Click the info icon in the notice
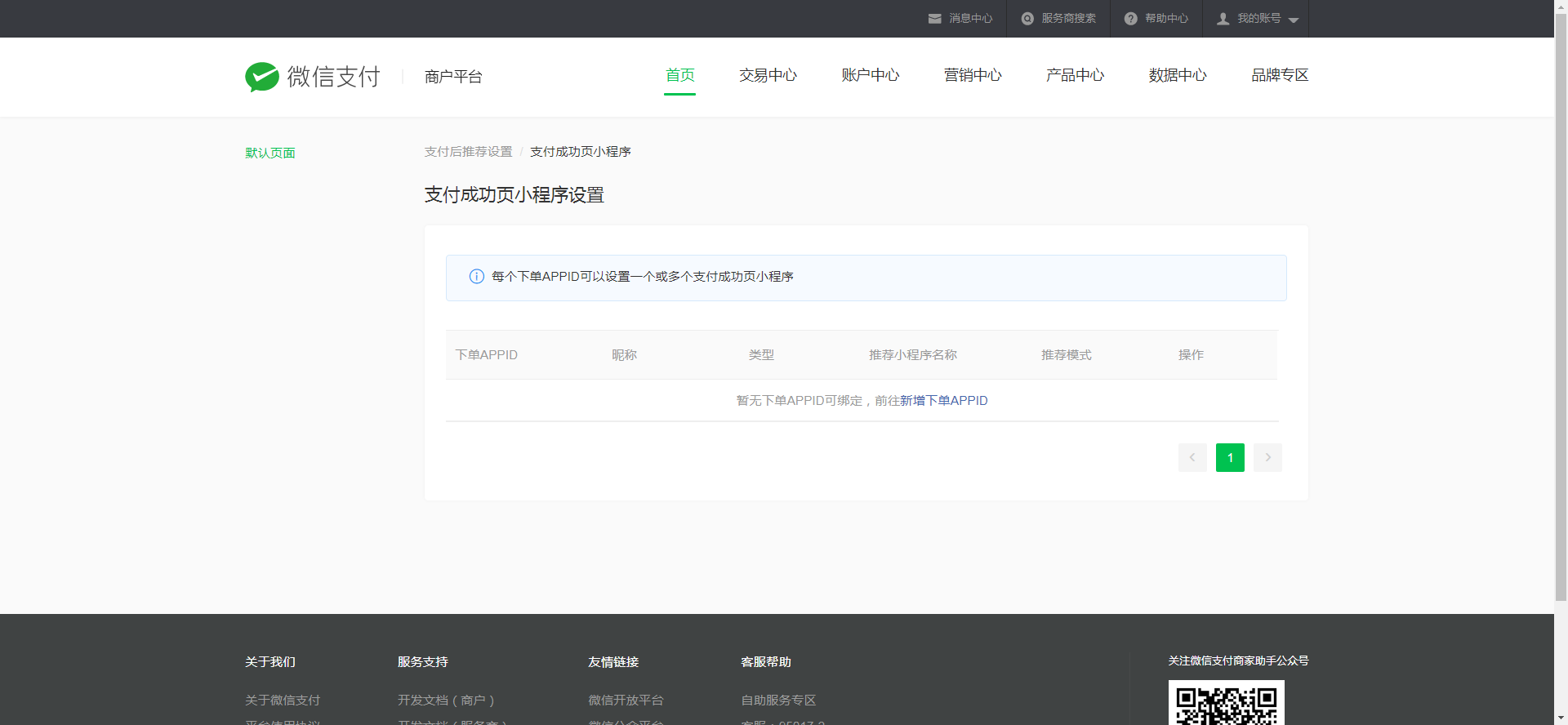Viewport: 1568px width, 725px height. tap(477, 277)
